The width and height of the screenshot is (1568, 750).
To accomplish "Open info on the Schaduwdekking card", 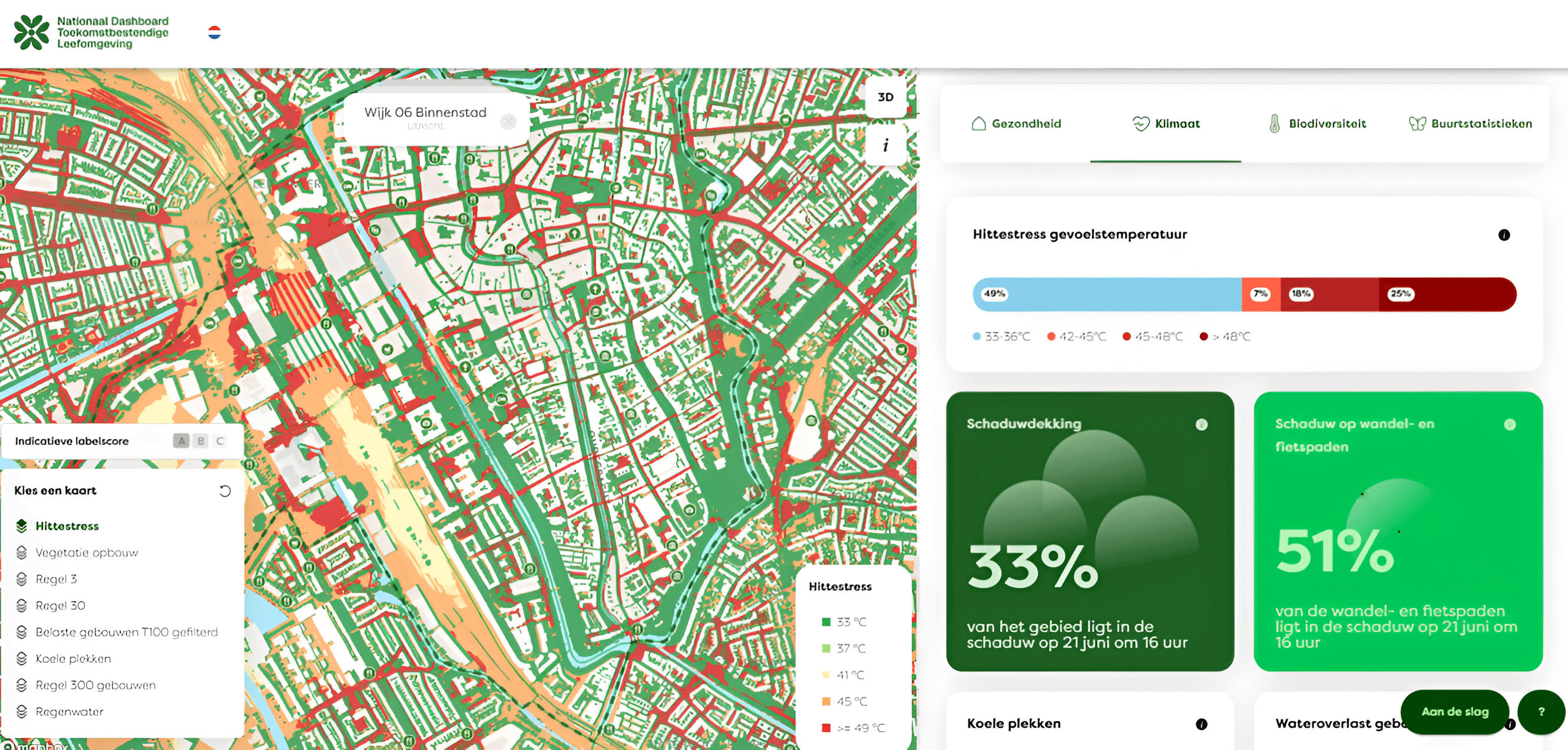I will (1201, 424).
